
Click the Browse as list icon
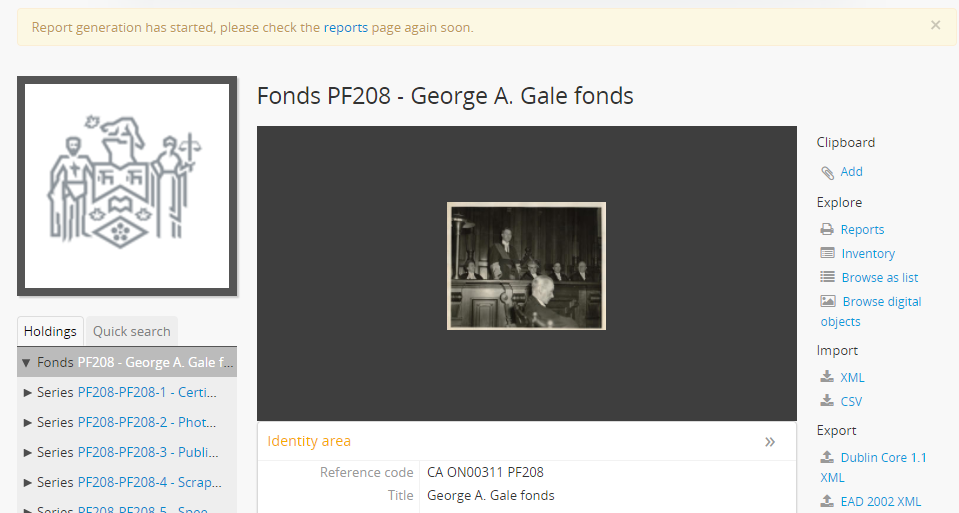click(828, 277)
